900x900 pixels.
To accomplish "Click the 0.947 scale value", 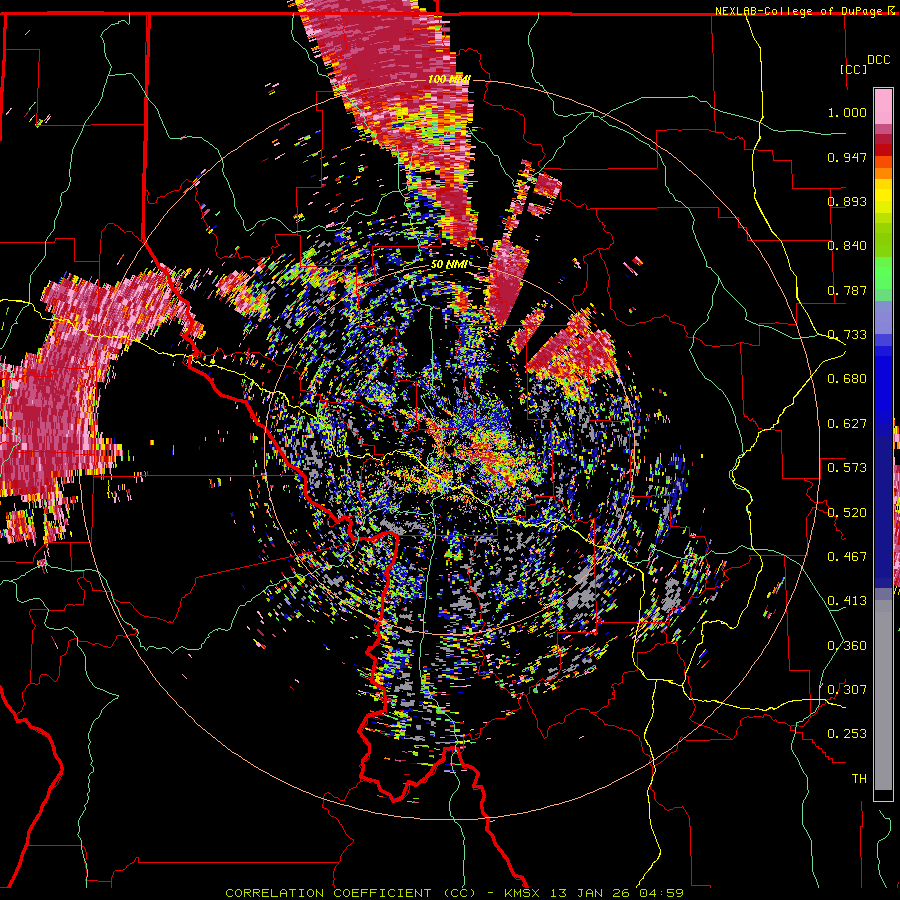I will point(847,157).
